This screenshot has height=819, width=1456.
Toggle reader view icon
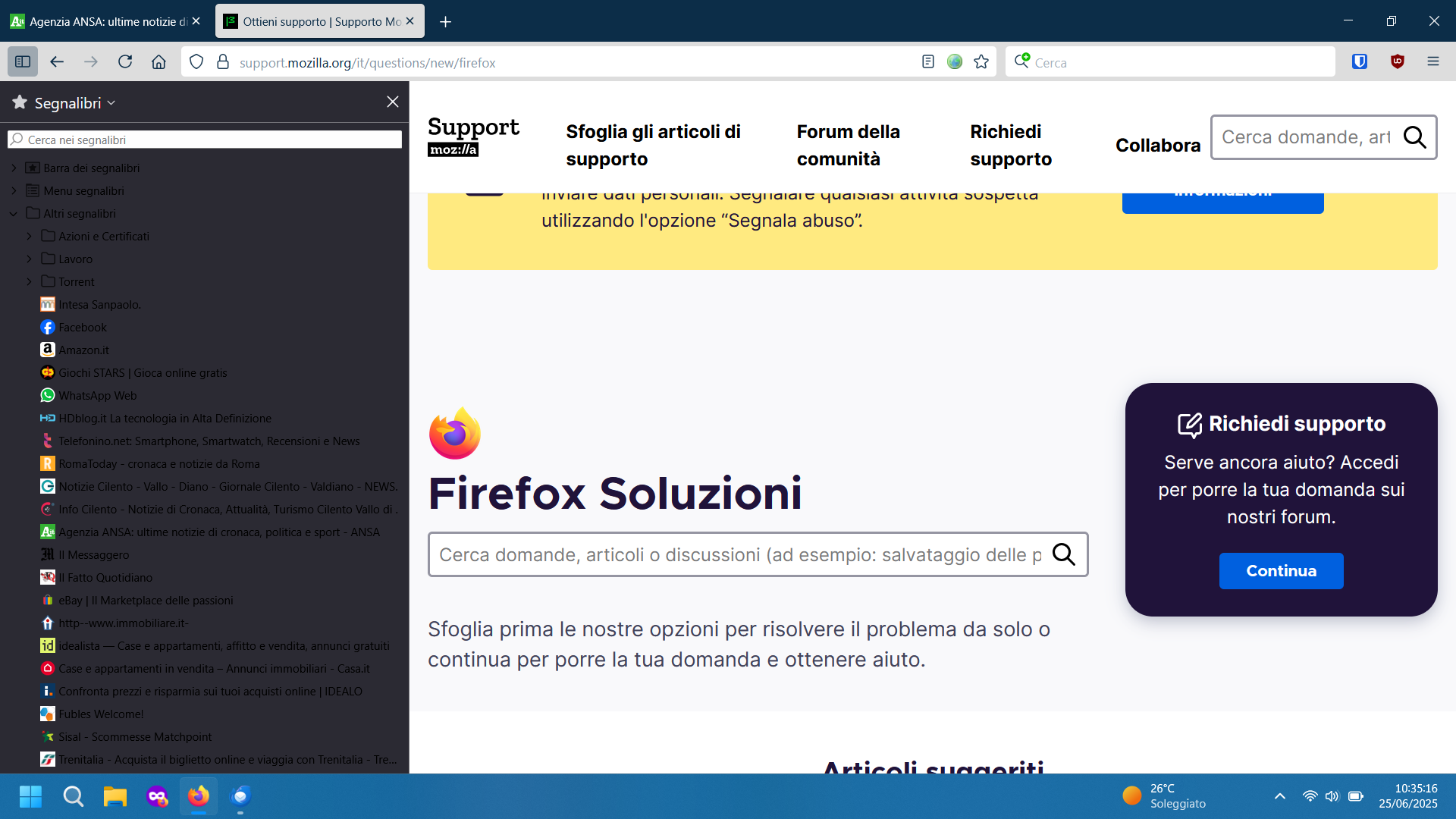(928, 62)
